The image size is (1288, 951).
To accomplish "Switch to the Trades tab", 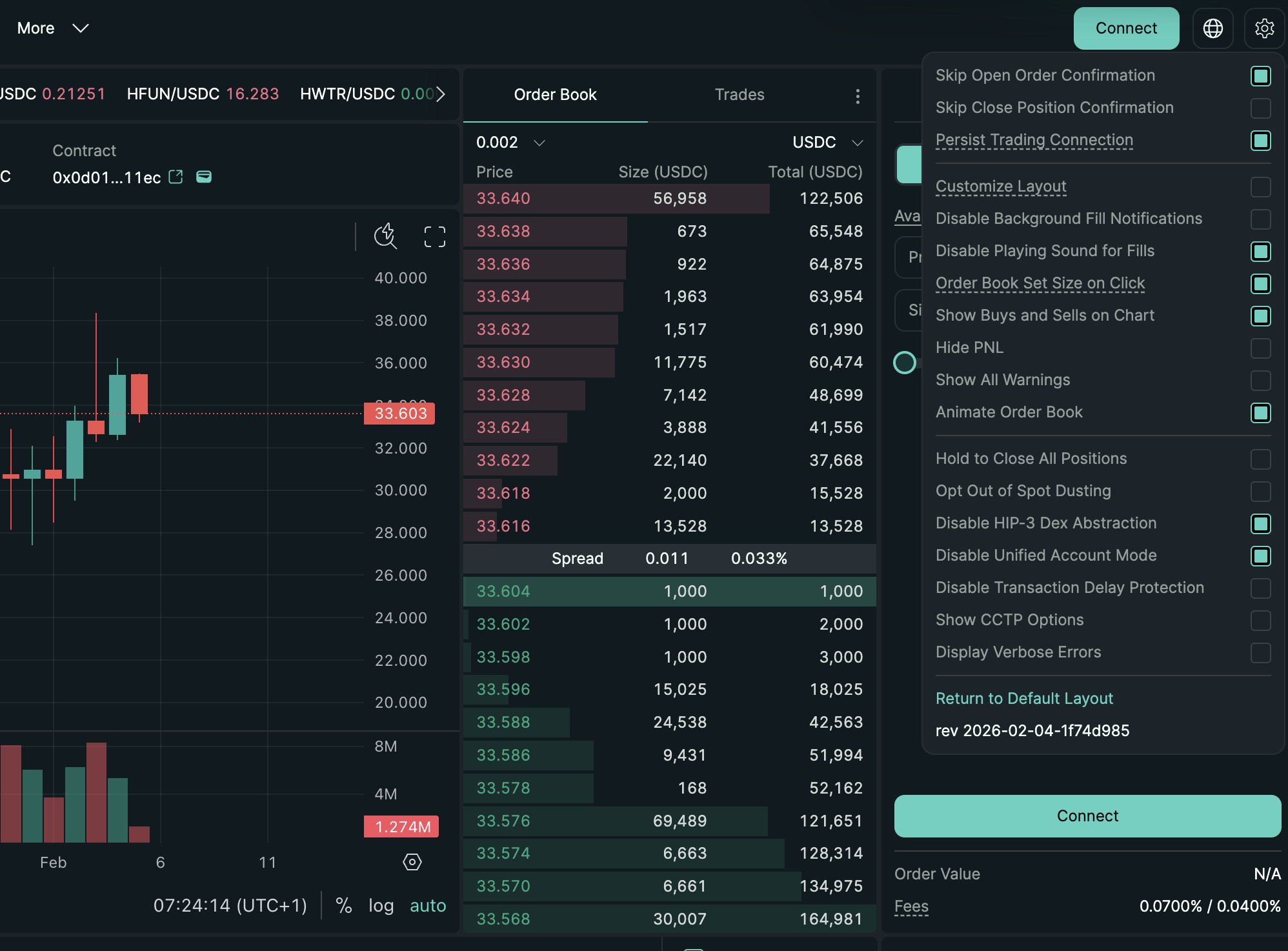I will [739, 95].
